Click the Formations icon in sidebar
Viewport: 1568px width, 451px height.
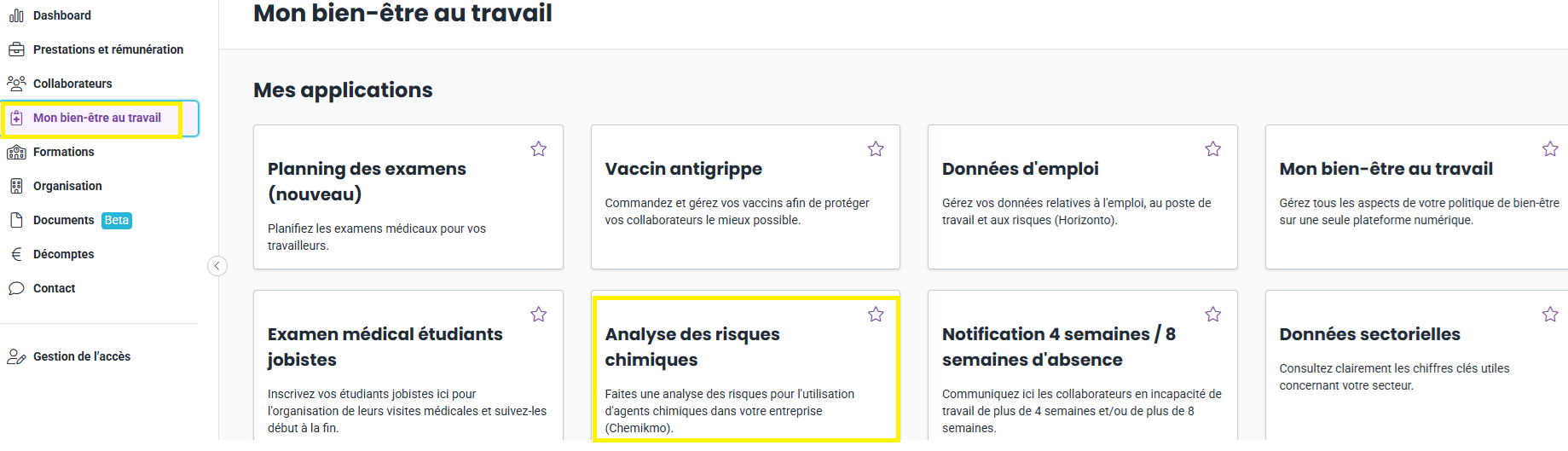coord(16,152)
